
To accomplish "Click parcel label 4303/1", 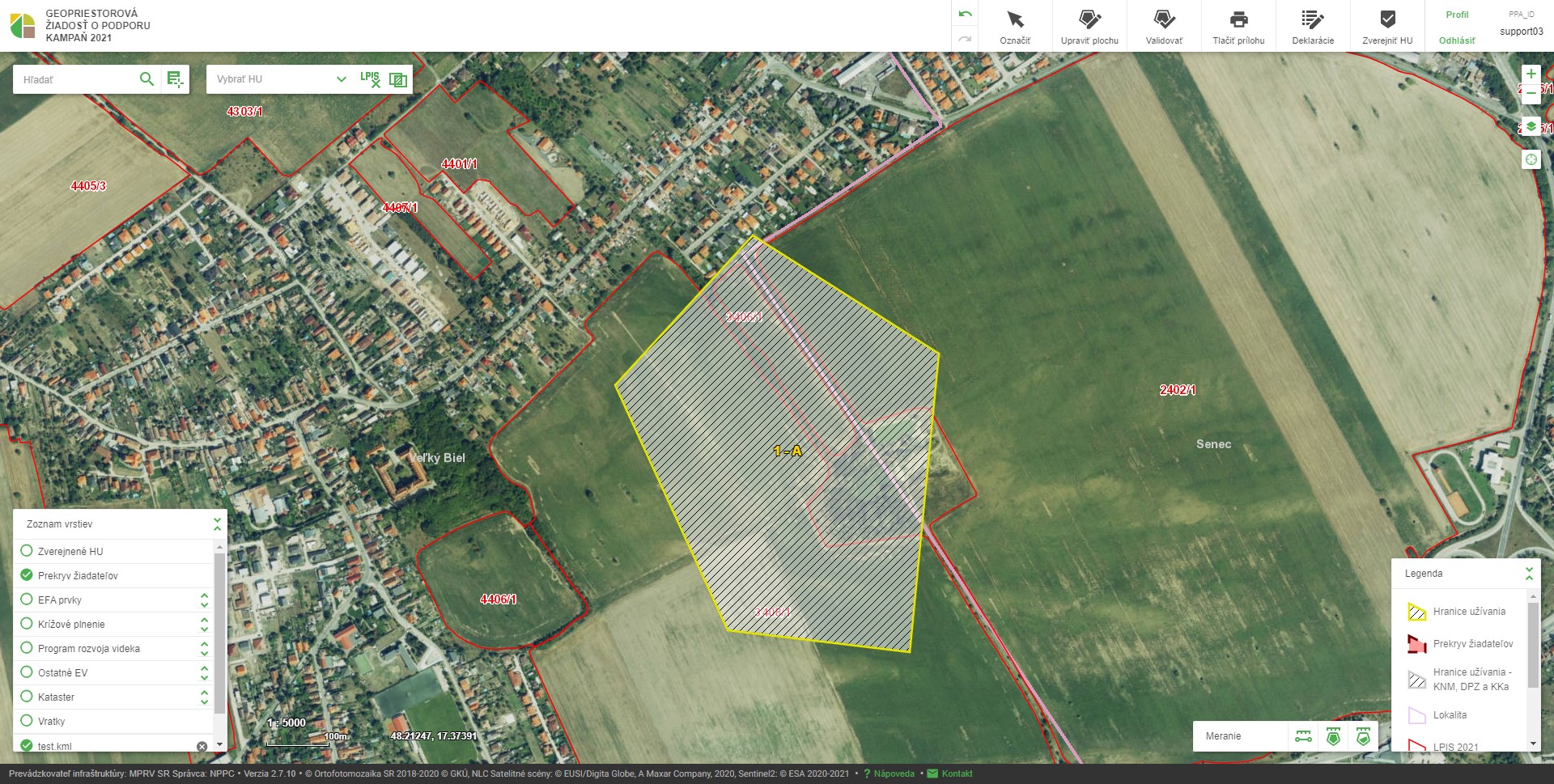I will [244, 112].
